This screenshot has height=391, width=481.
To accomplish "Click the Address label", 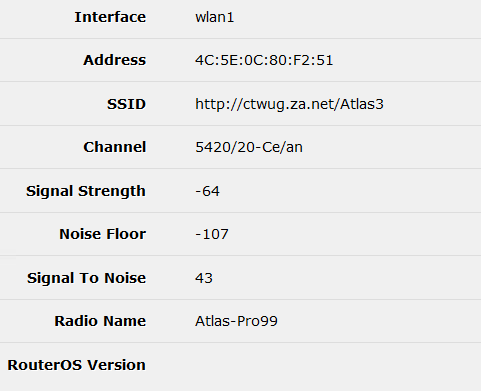I will [114, 60].
